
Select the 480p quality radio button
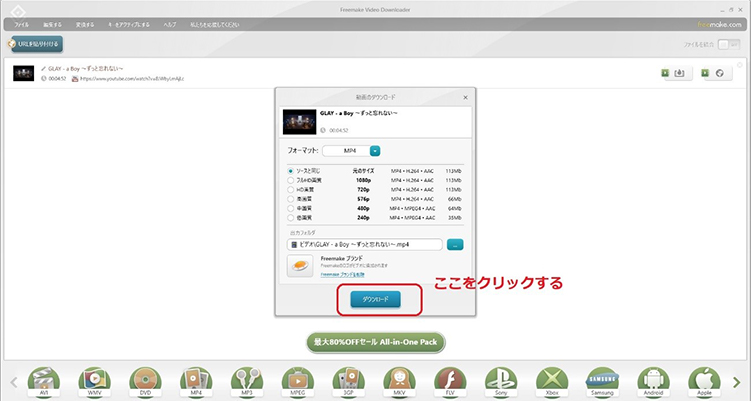click(x=291, y=208)
